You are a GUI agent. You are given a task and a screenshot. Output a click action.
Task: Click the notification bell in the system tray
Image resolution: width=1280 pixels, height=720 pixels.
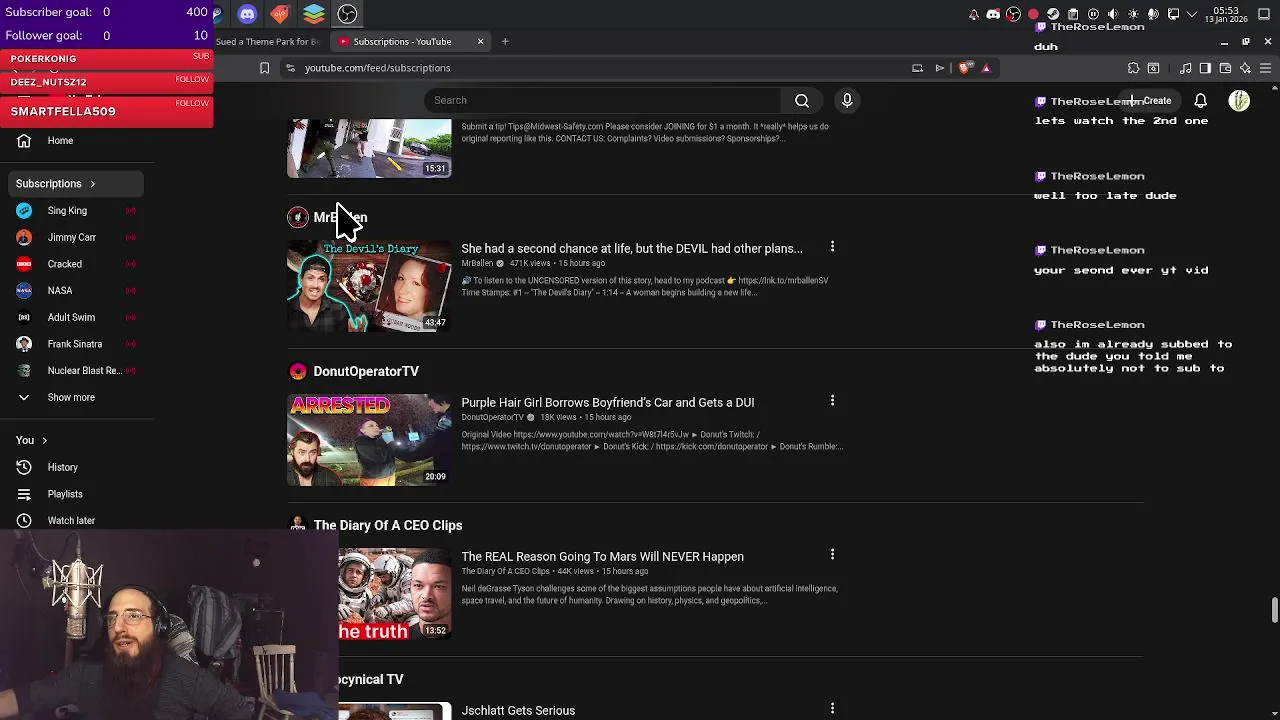pos(974,14)
